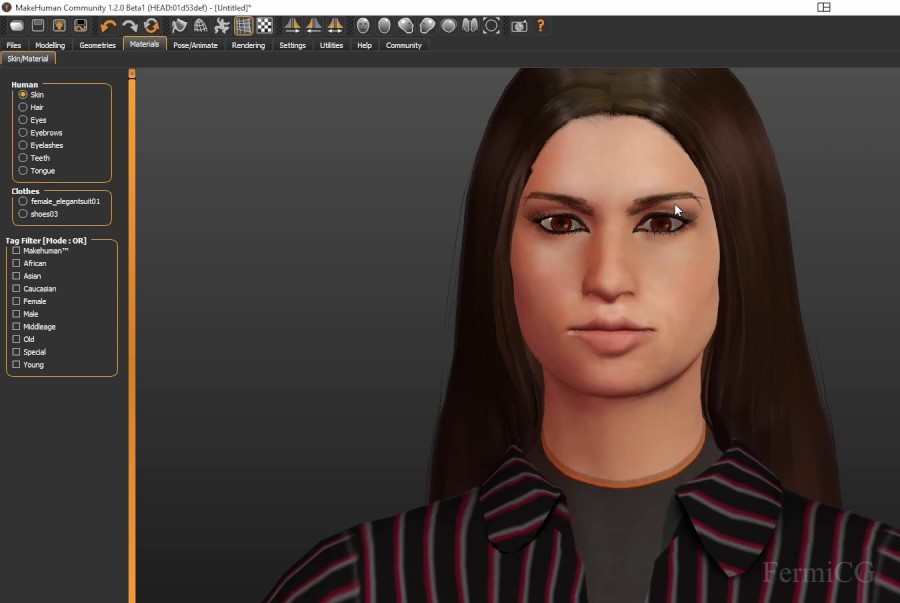Select the Eyelashes radio button
This screenshot has width=900, height=603.
23,145
